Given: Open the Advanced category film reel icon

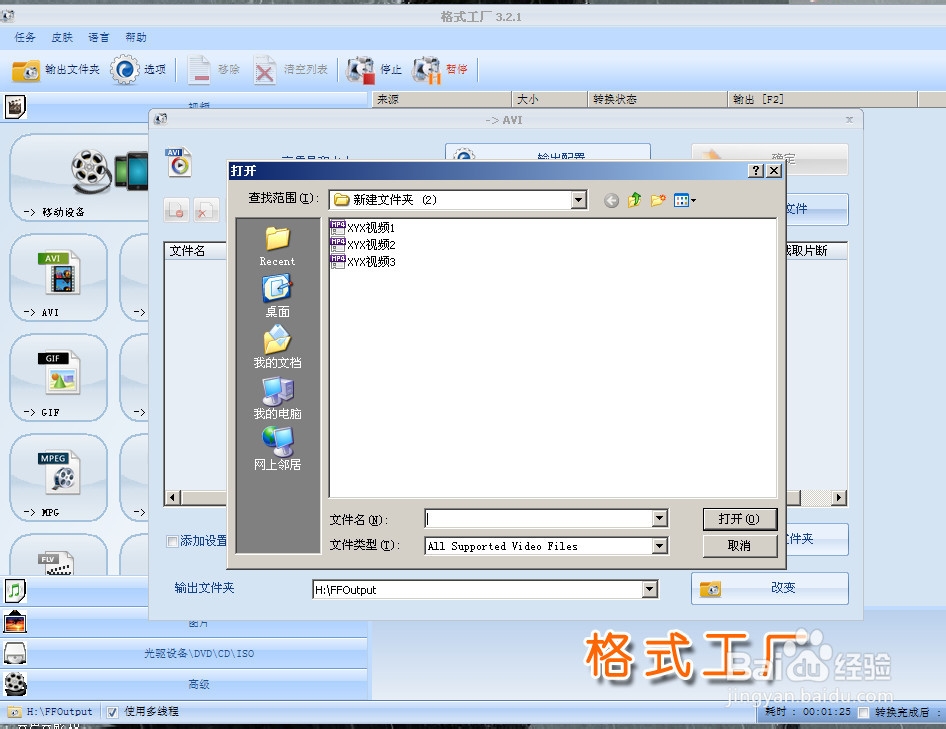Looking at the screenshot, I should [x=15, y=684].
